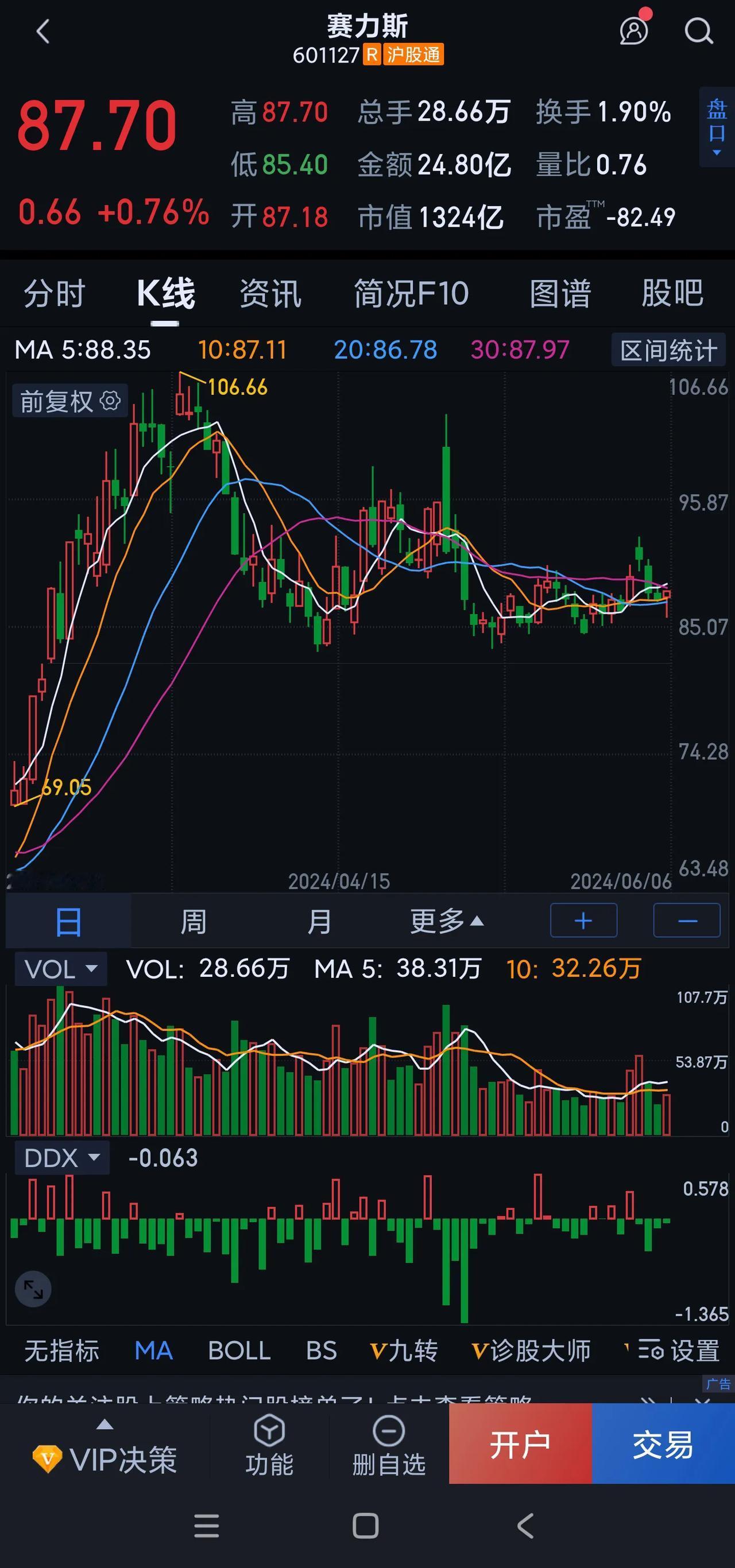Tap the magenta 30:87.97 MA value
The width and height of the screenshot is (735, 1568).
click(520, 350)
